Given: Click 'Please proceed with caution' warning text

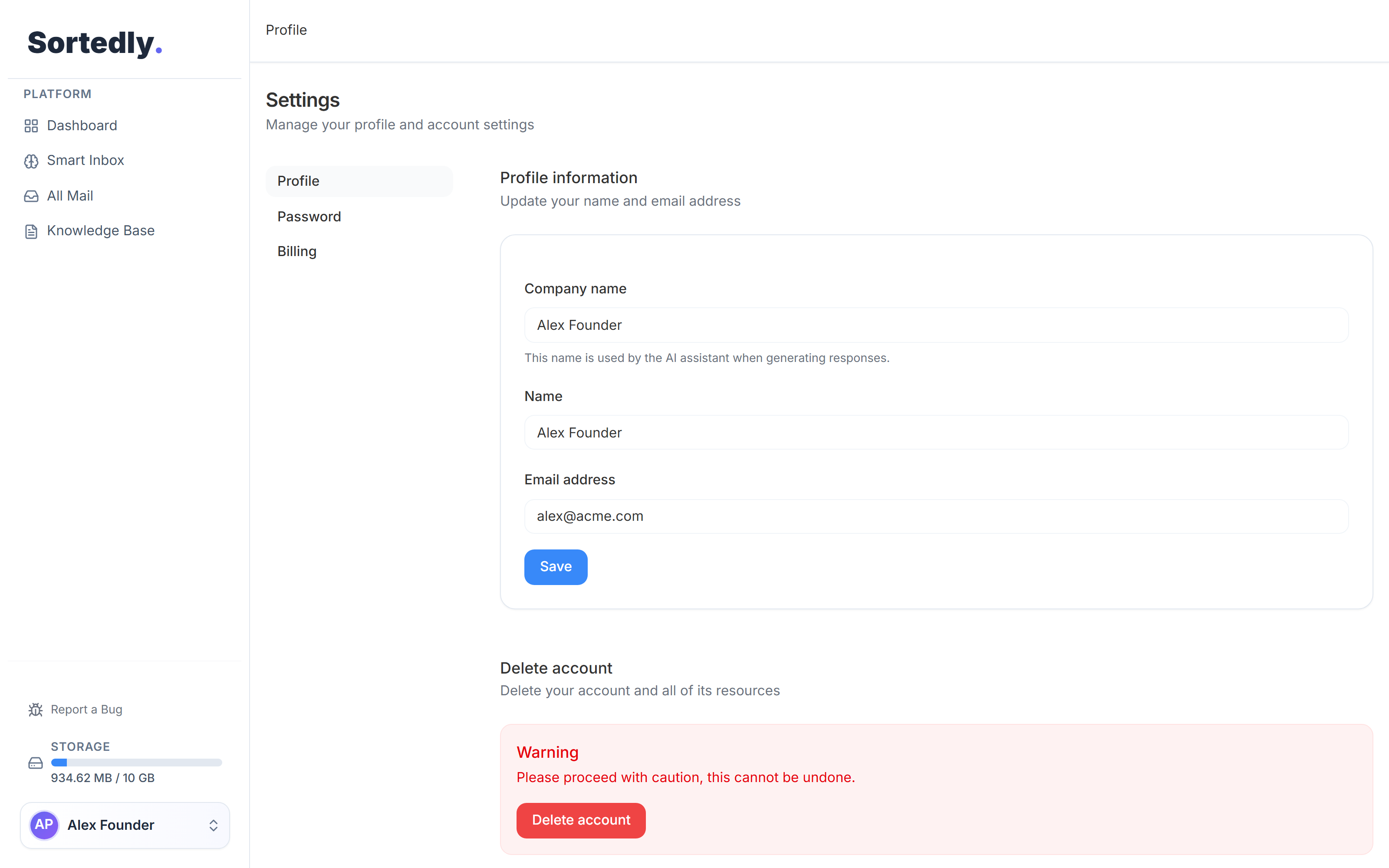Looking at the screenshot, I should click(x=685, y=777).
